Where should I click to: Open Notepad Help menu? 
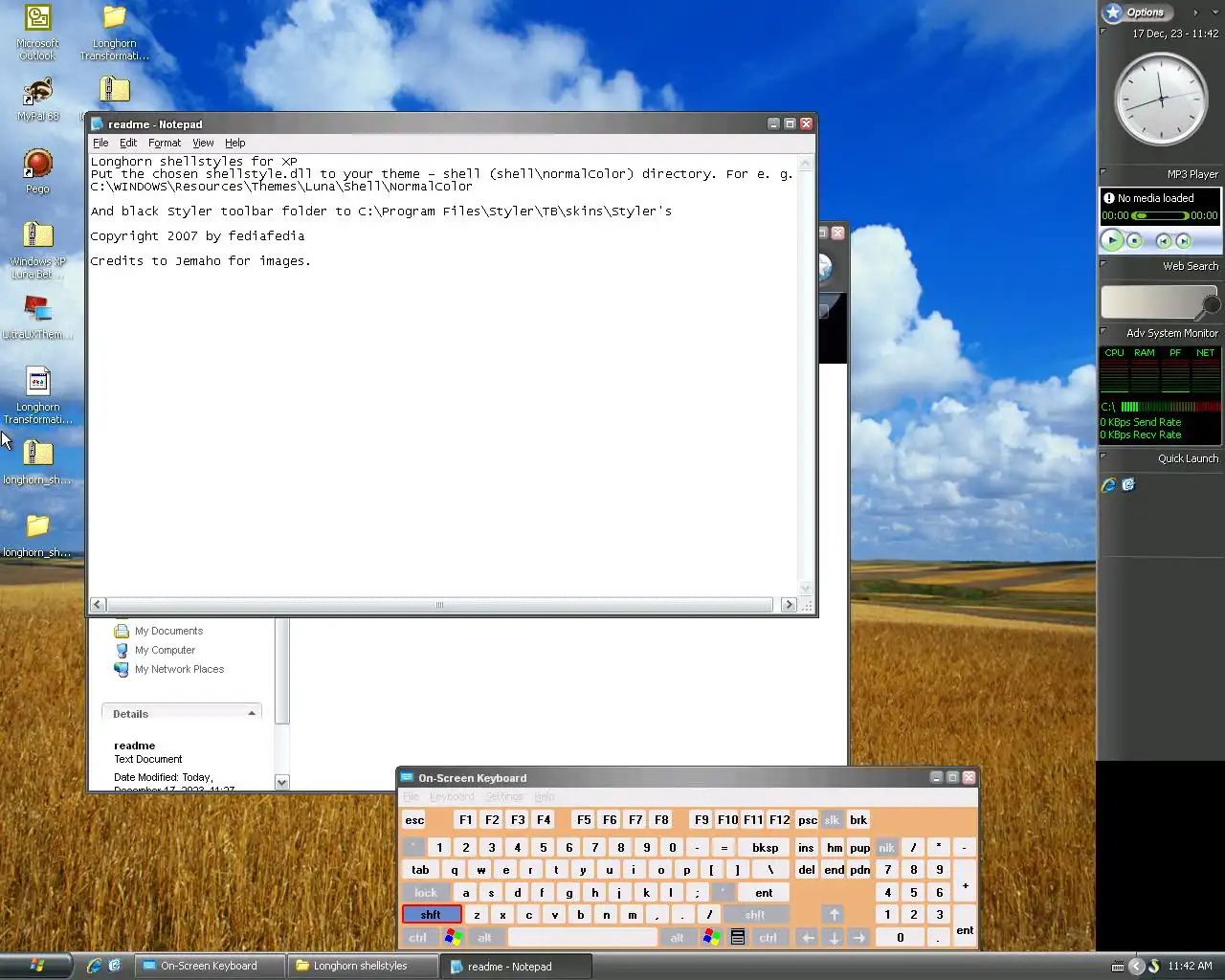click(234, 143)
